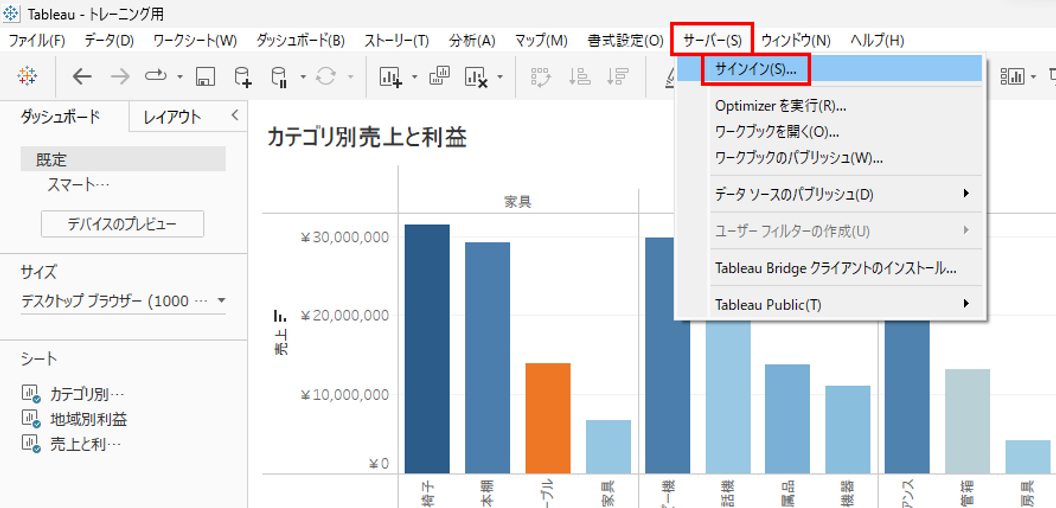Image resolution: width=1056 pixels, height=508 pixels.
Task: Click the Sort Descending icon
Action: click(x=618, y=77)
